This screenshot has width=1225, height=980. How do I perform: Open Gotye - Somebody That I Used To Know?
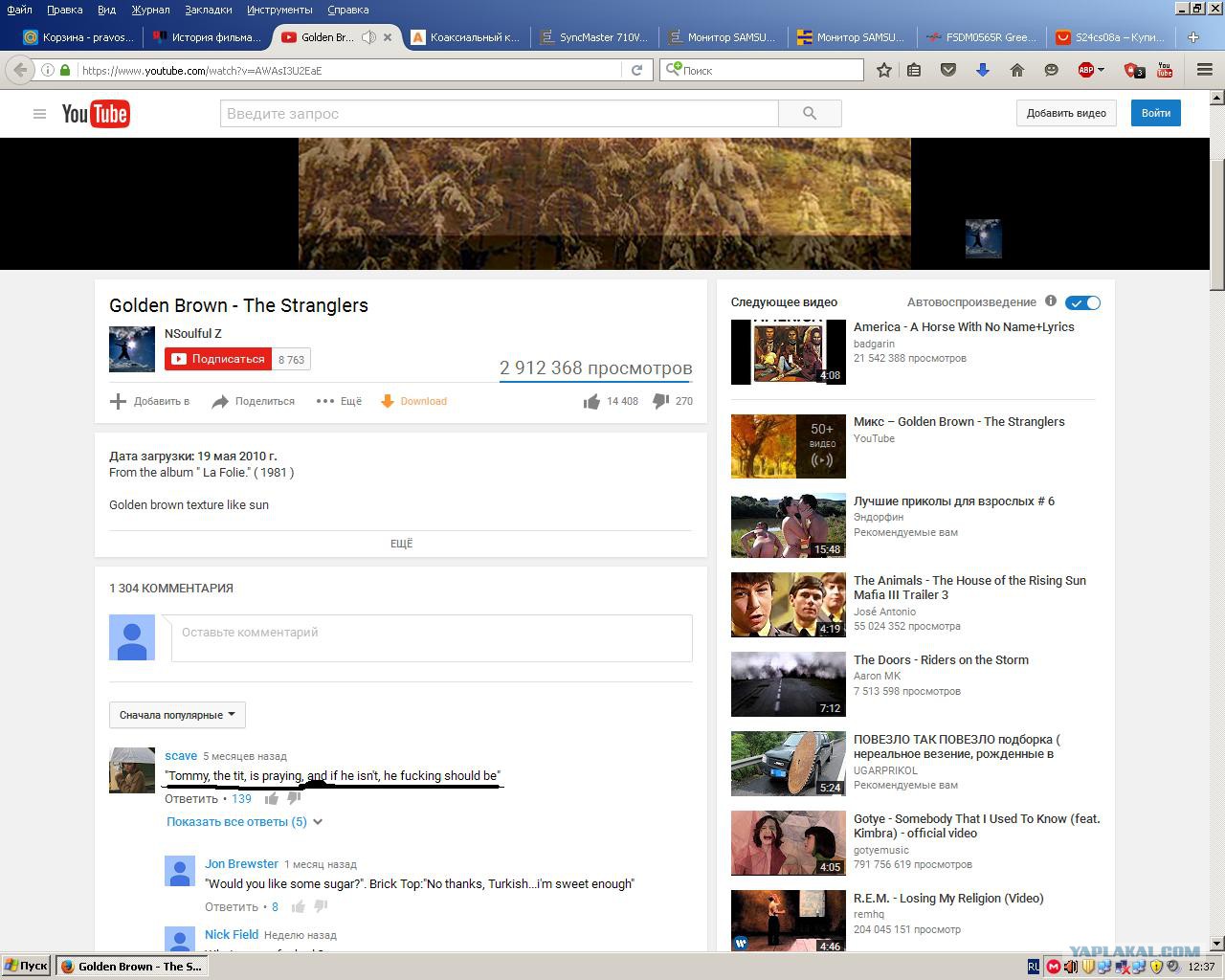(977, 825)
